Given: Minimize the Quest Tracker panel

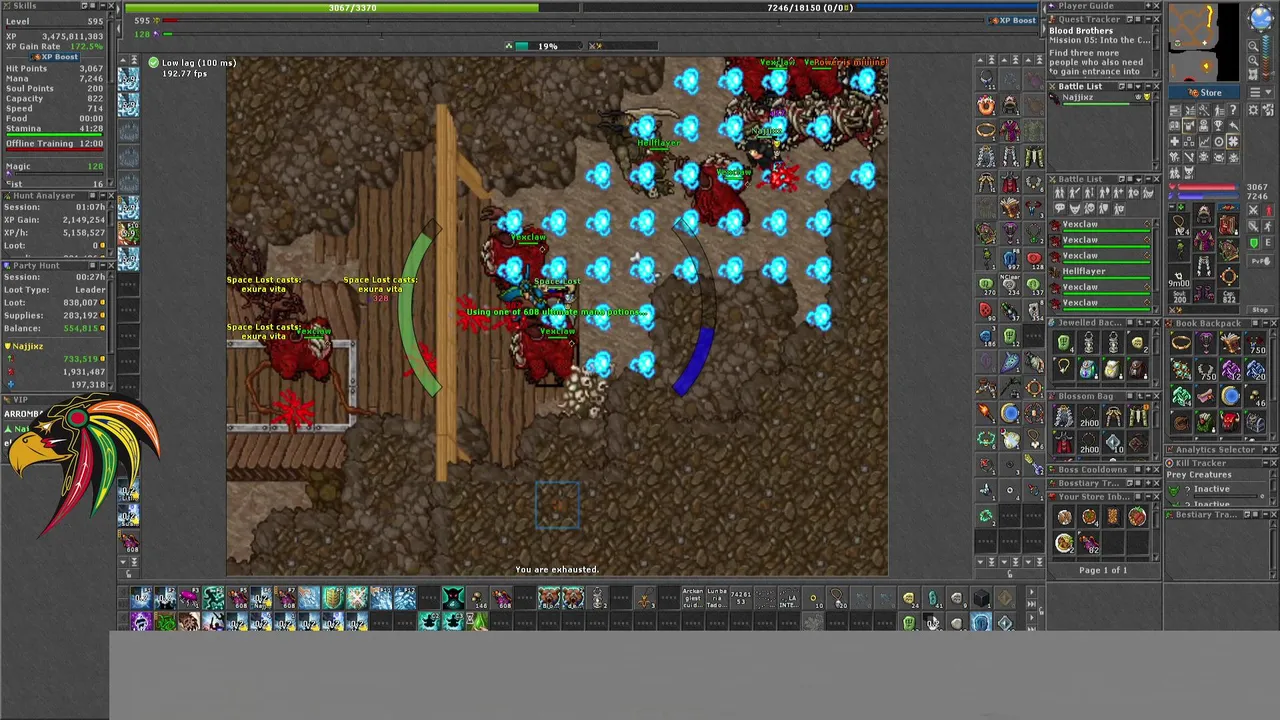Looking at the screenshot, I should [1148, 19].
